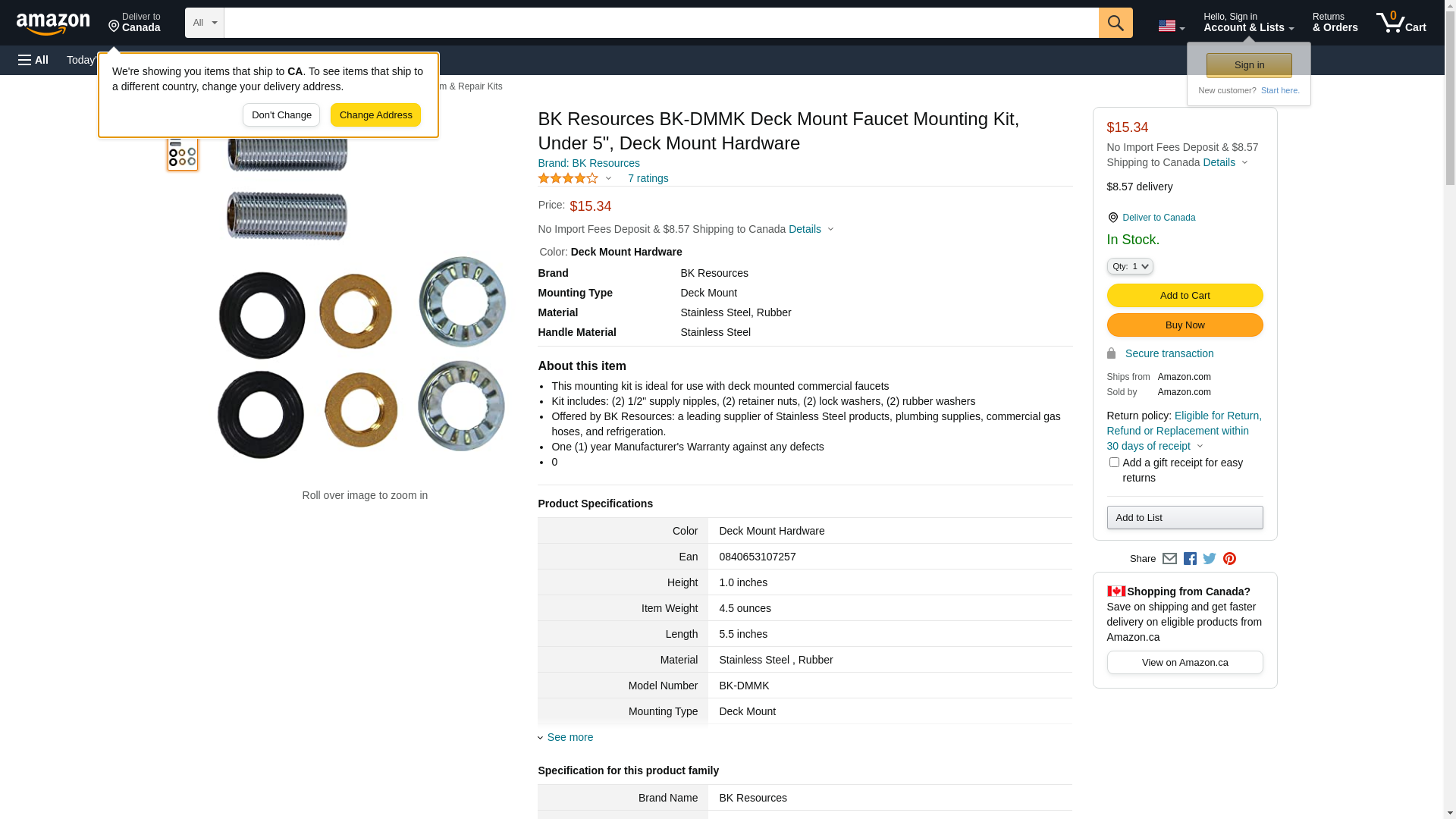Select the product image thumbnail
Screen dimensions: 1456x819
tap(183, 154)
